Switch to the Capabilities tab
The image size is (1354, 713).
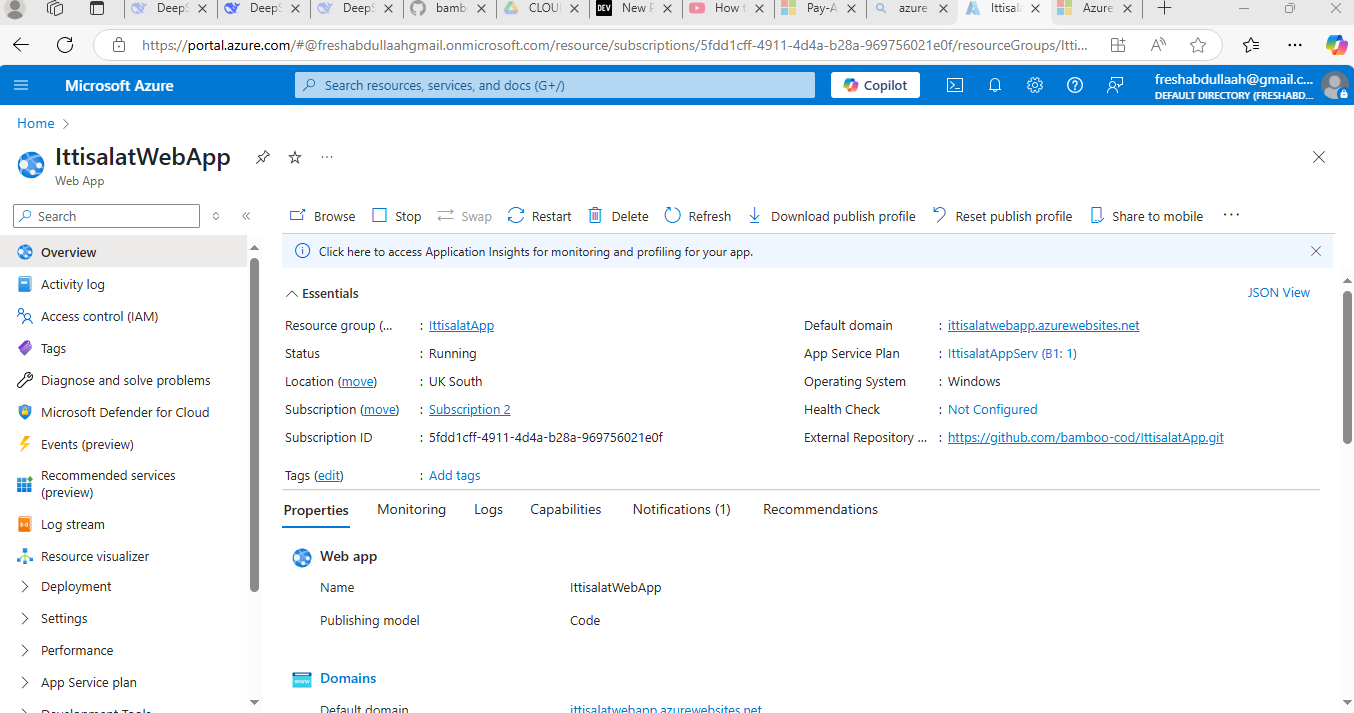tap(566, 510)
